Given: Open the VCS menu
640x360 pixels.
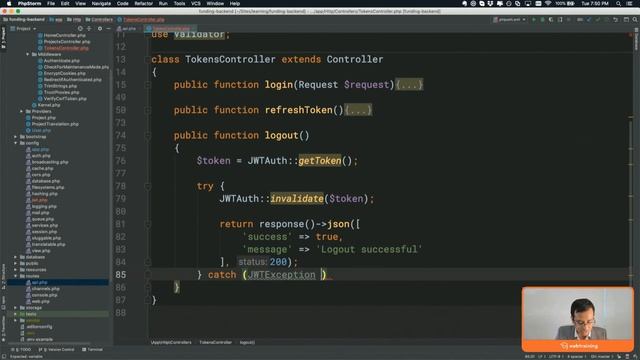Looking at the screenshot, I should coord(196,3).
